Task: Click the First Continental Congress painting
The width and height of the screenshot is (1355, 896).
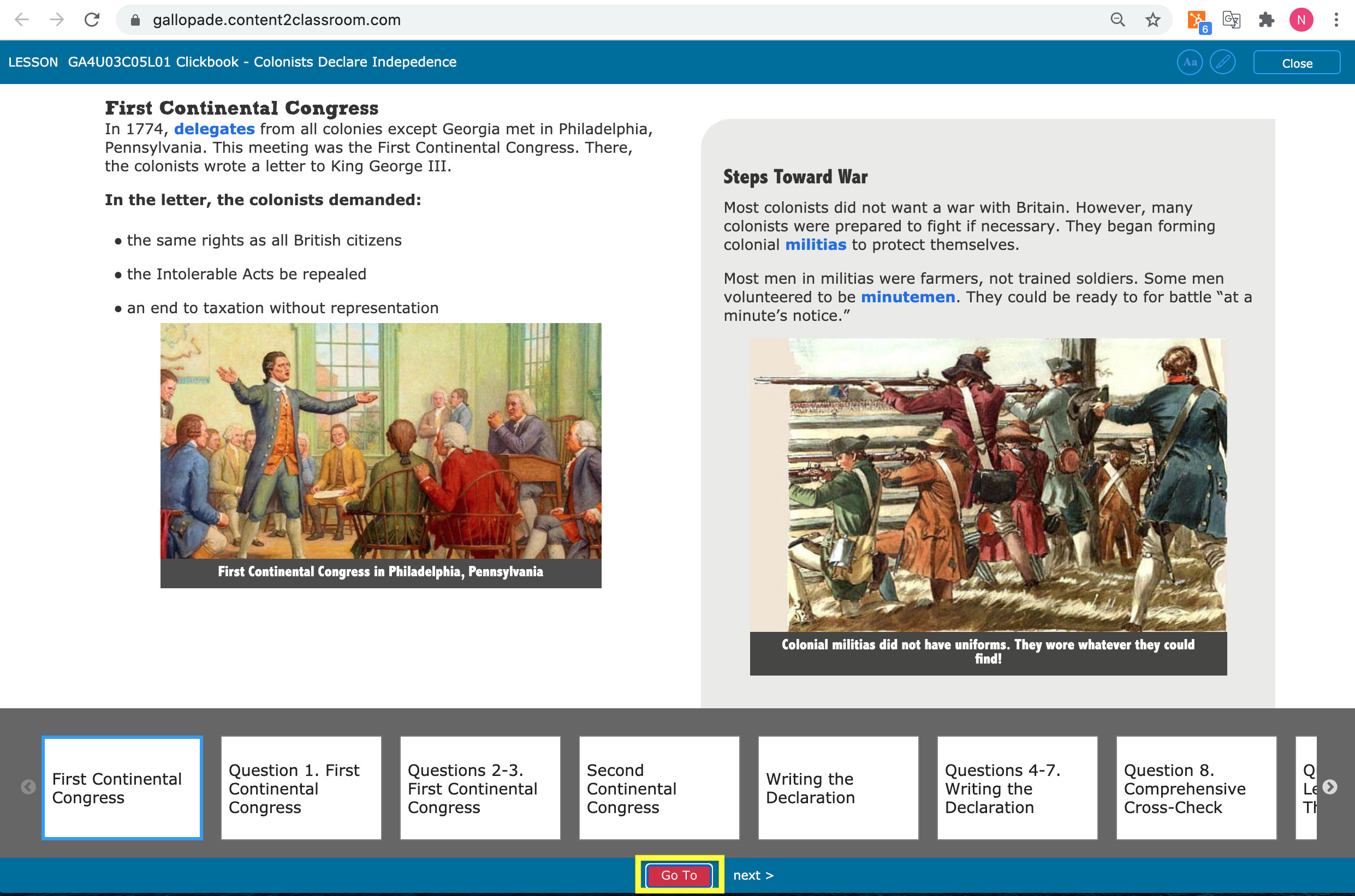Action: coord(381,440)
